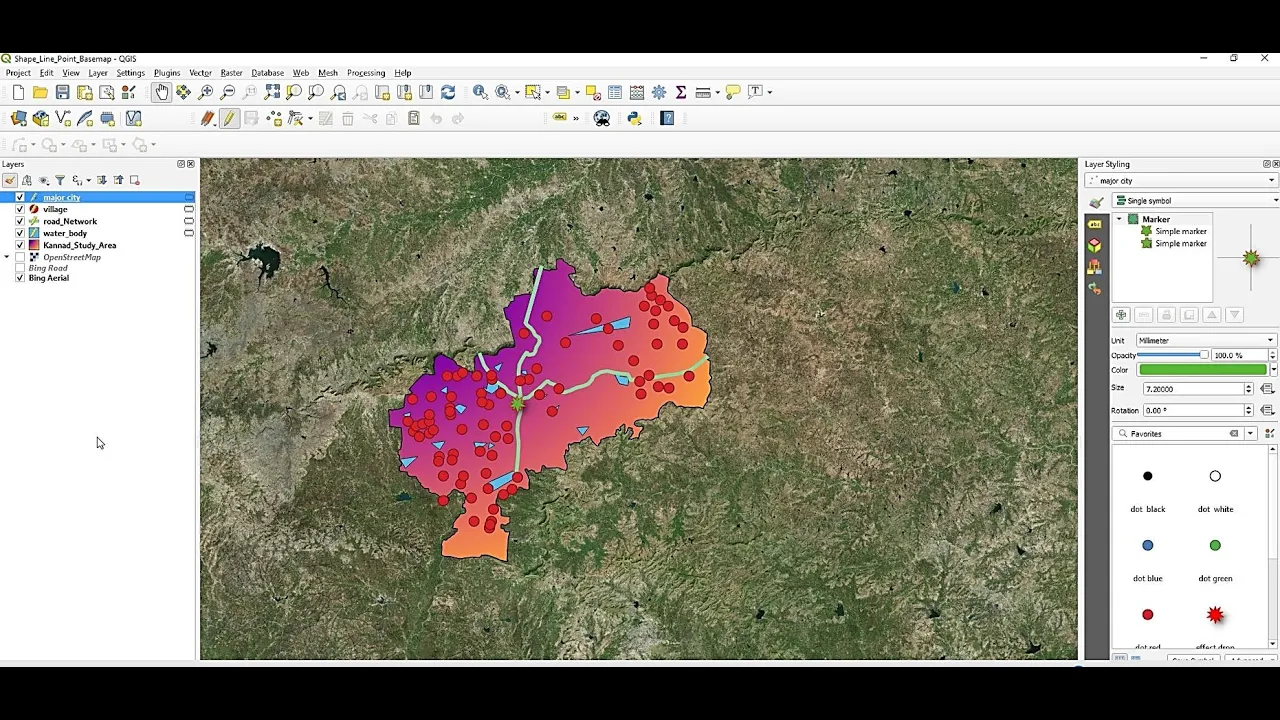This screenshot has width=1280, height=720.
Task: Toggle visibility of Kannad_Study_Area layer
Action: 20,245
